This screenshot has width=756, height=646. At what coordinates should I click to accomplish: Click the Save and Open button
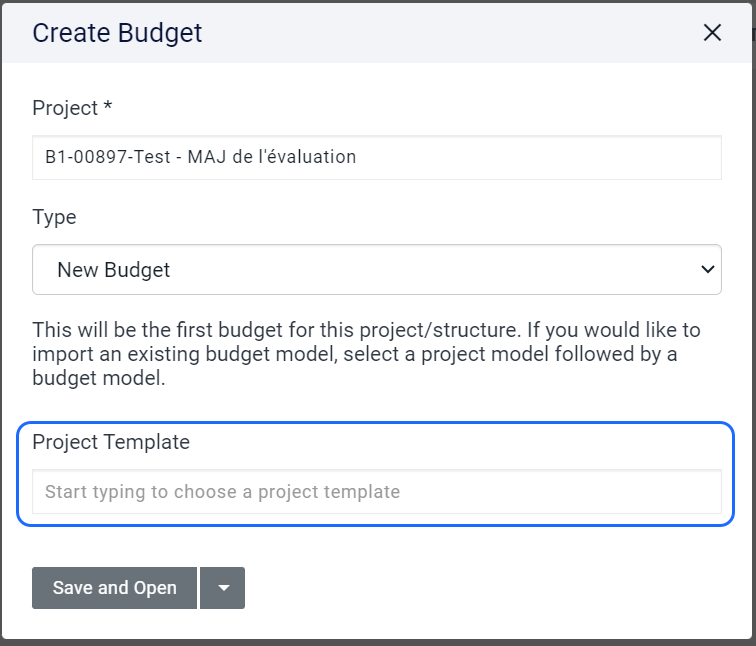coord(115,588)
